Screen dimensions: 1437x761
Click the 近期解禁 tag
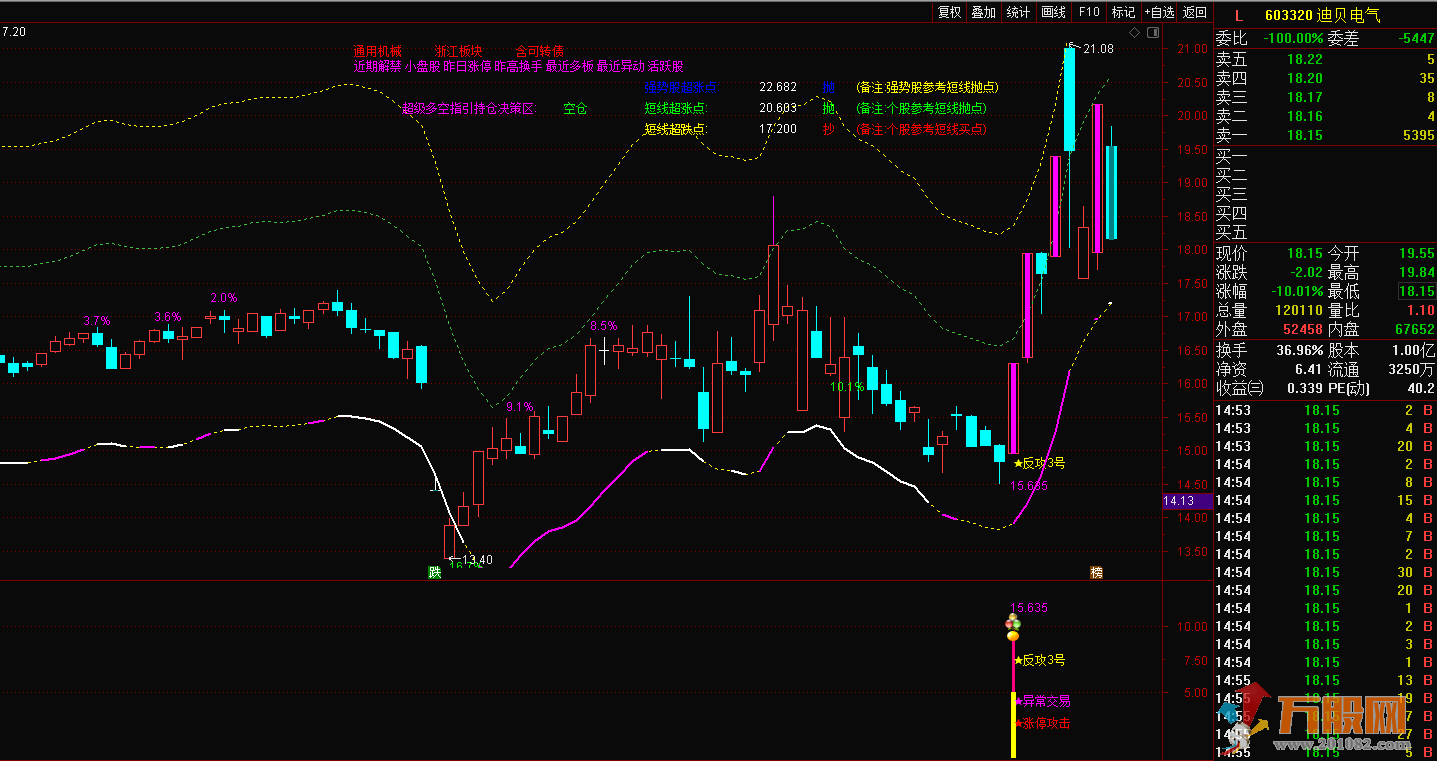377,66
